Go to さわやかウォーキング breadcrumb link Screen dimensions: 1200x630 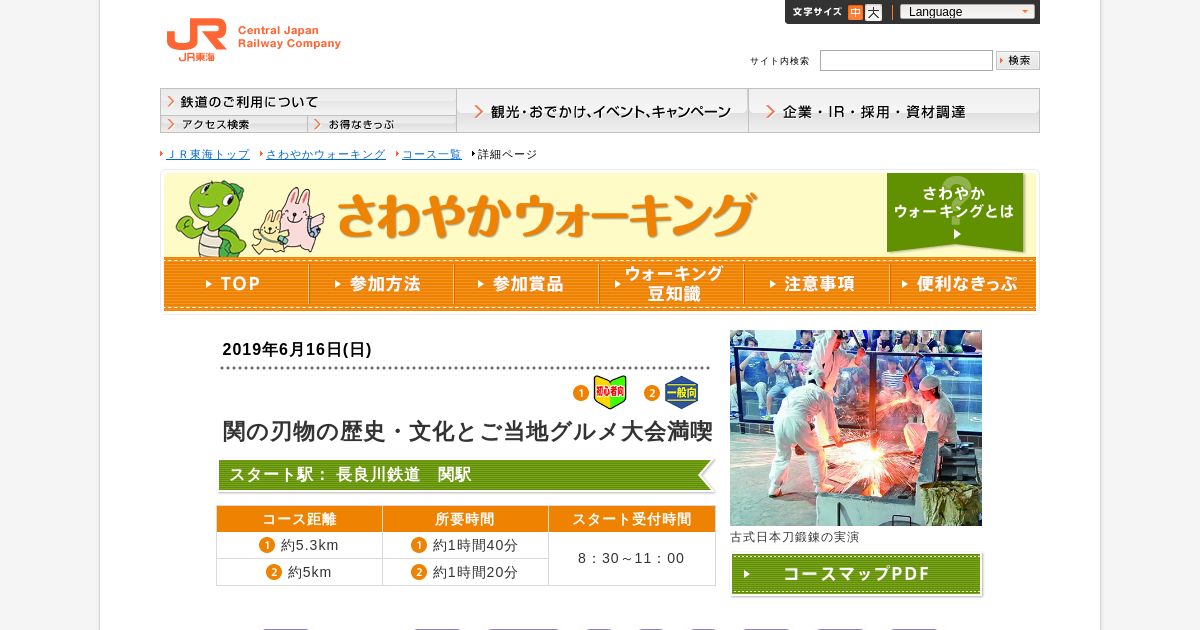pos(326,154)
